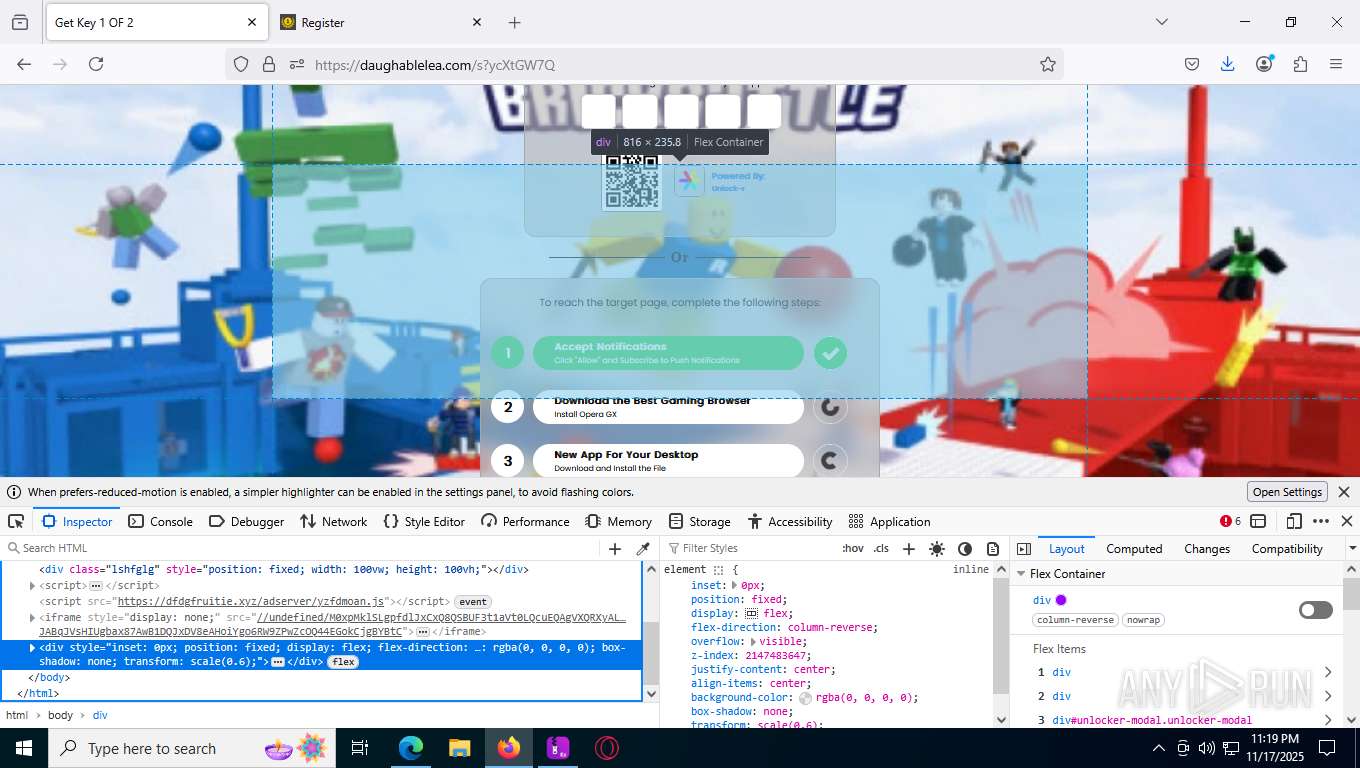
Task: Expand inset shorthand property
Action: [735, 585]
